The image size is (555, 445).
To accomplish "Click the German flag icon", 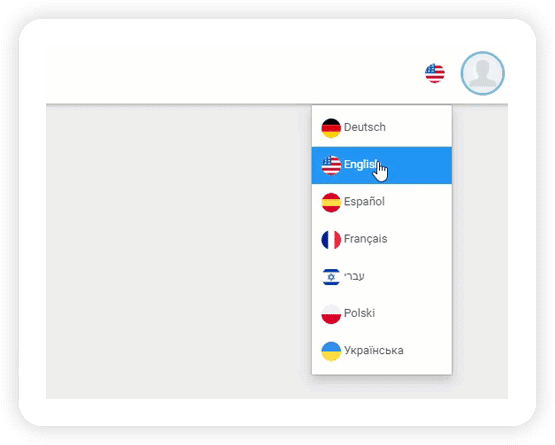I will (x=331, y=128).
